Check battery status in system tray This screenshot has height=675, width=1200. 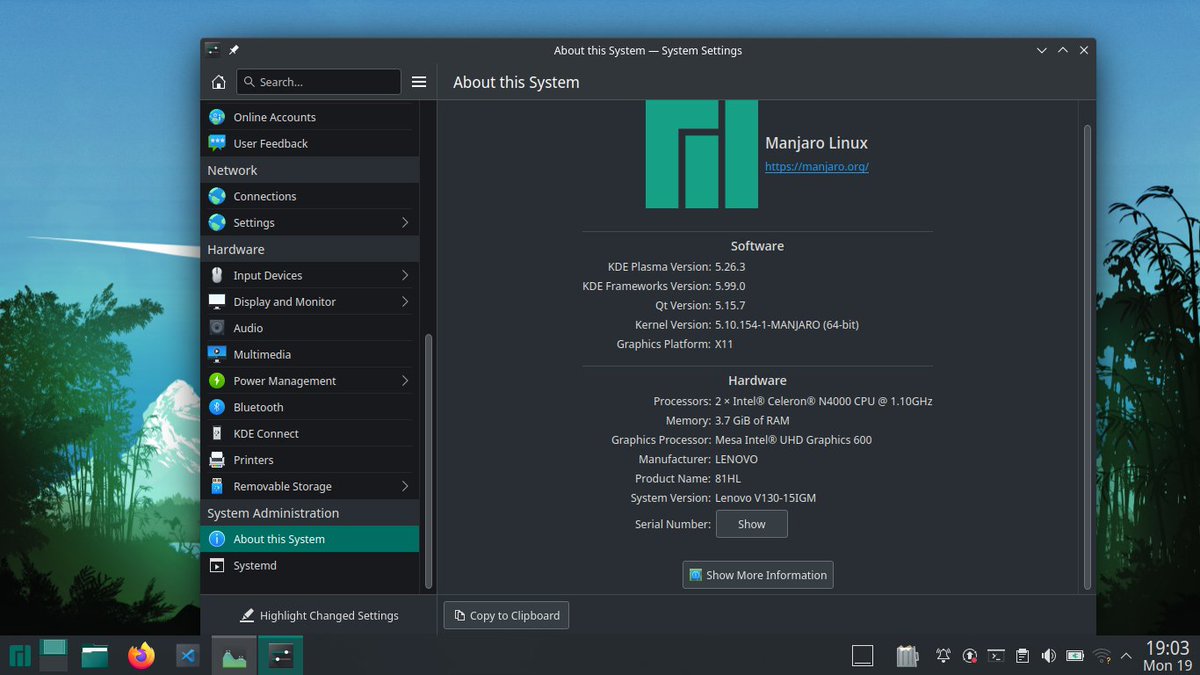(1075, 657)
